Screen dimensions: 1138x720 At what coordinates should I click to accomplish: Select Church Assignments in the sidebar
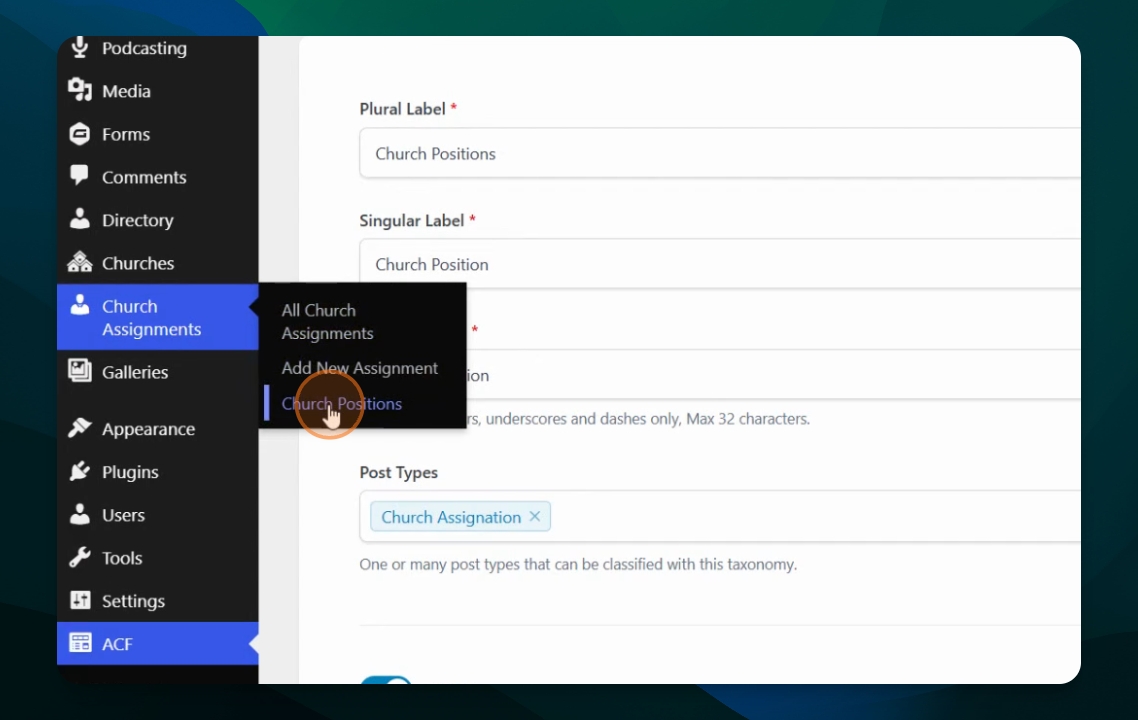point(157,317)
